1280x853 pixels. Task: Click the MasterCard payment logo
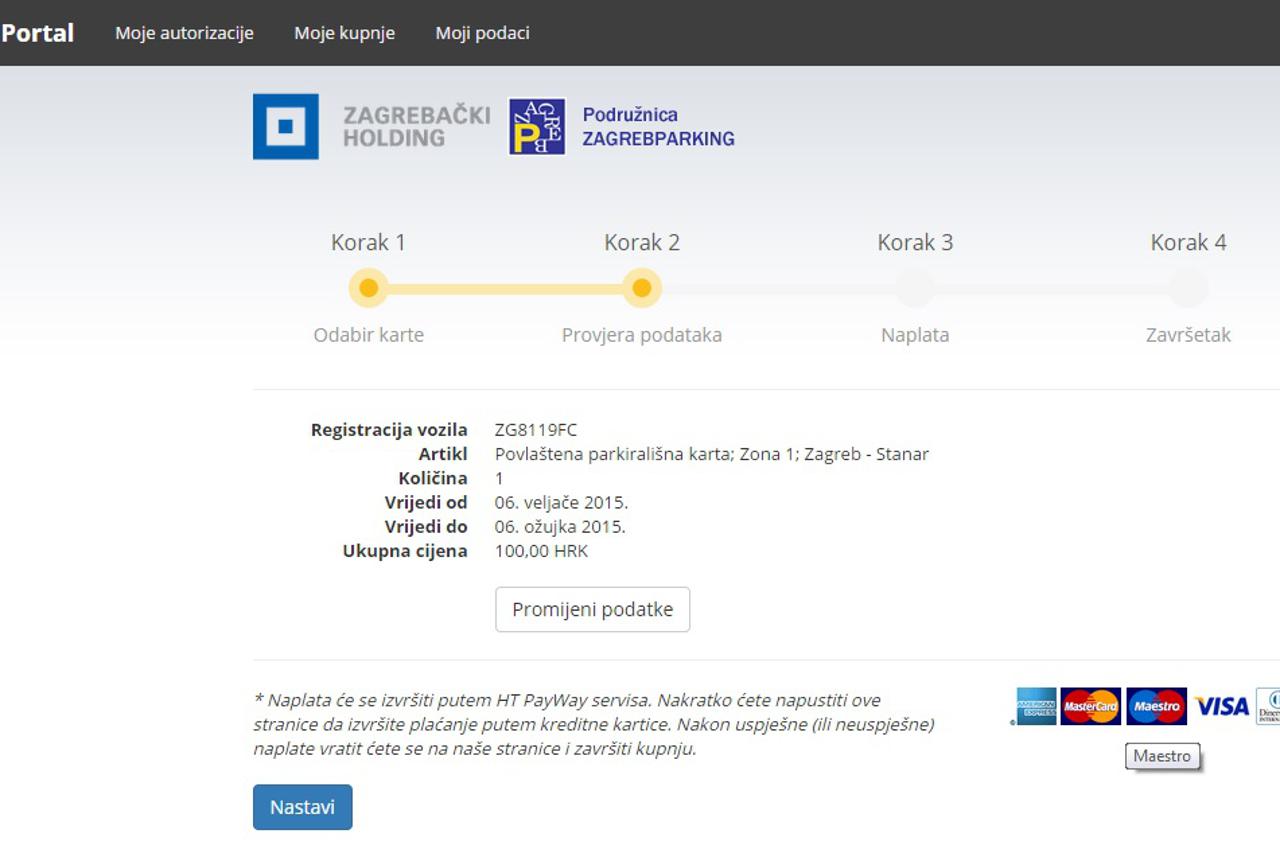pos(1091,706)
